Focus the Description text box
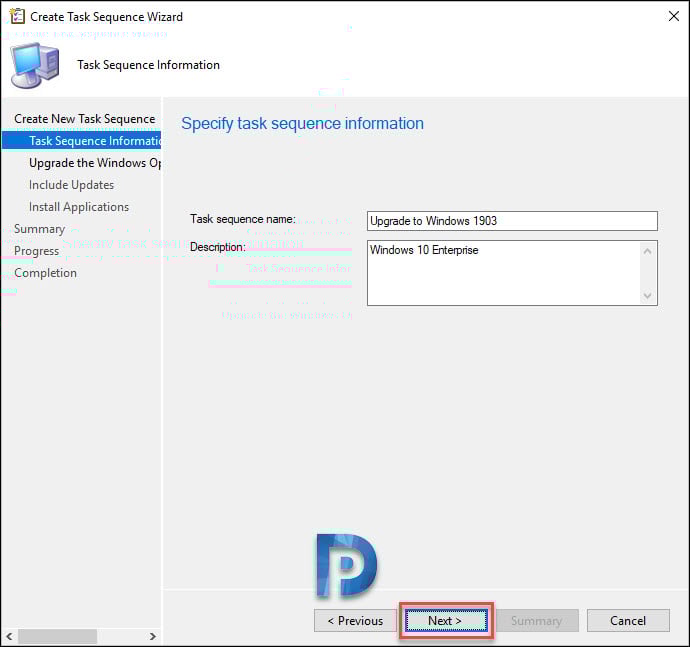 (x=504, y=273)
